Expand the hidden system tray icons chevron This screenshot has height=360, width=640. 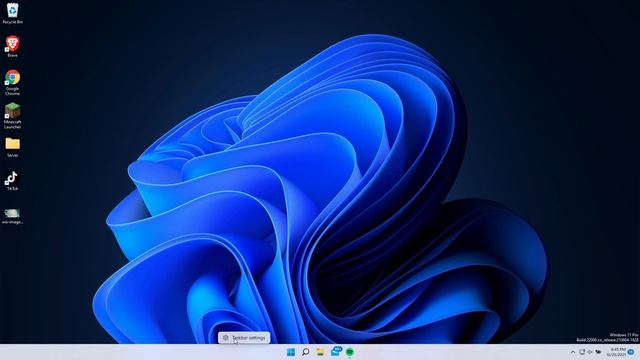tap(573, 352)
